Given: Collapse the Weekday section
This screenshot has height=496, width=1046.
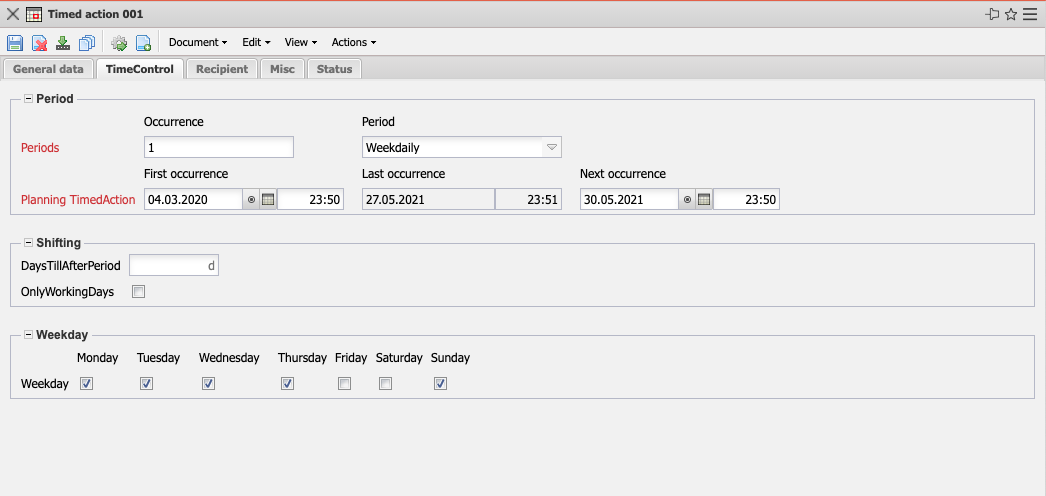Looking at the screenshot, I should 29,335.
